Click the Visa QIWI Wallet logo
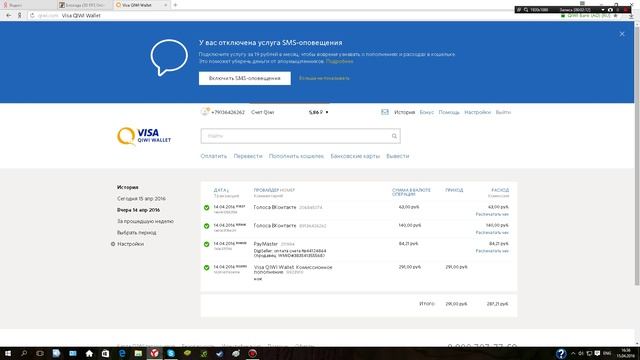640x360 pixels. click(x=144, y=136)
